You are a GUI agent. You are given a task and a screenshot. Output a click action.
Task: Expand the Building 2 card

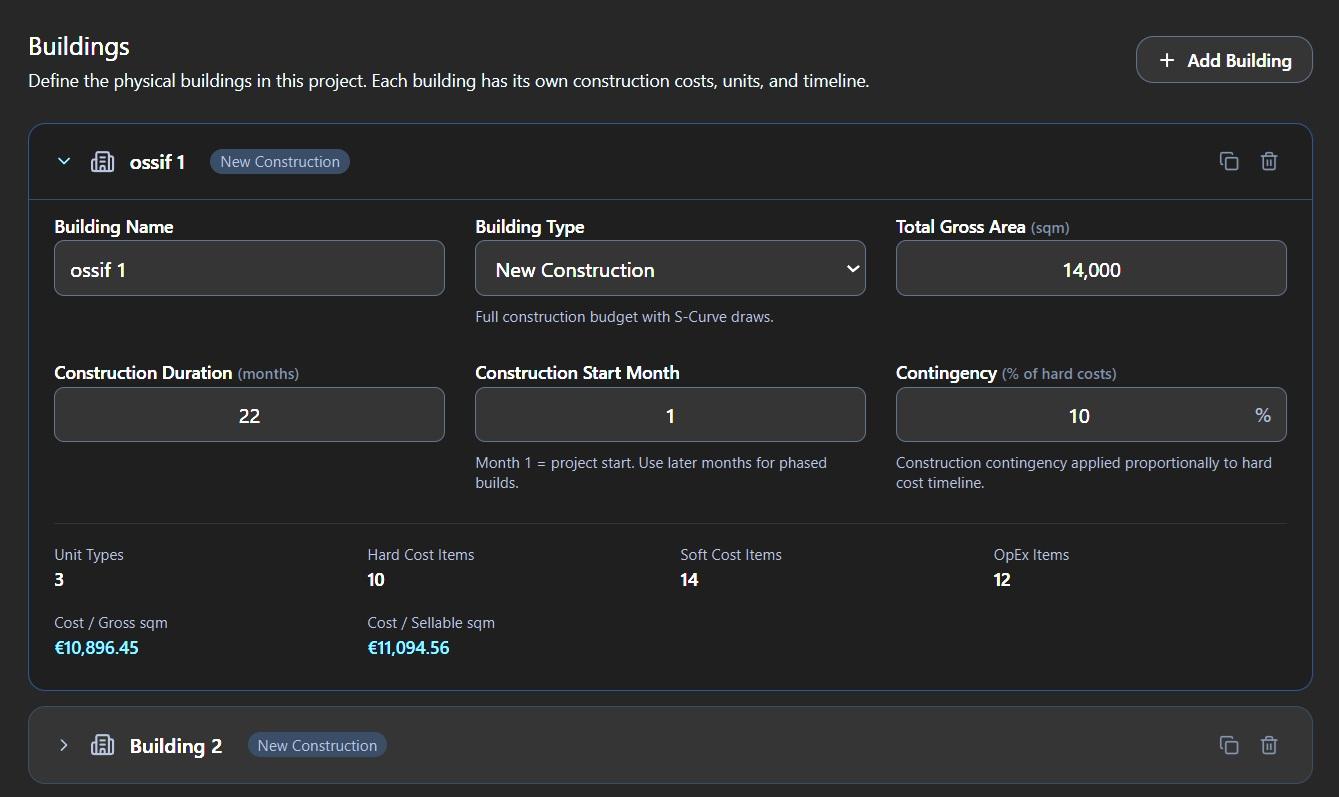tap(63, 745)
